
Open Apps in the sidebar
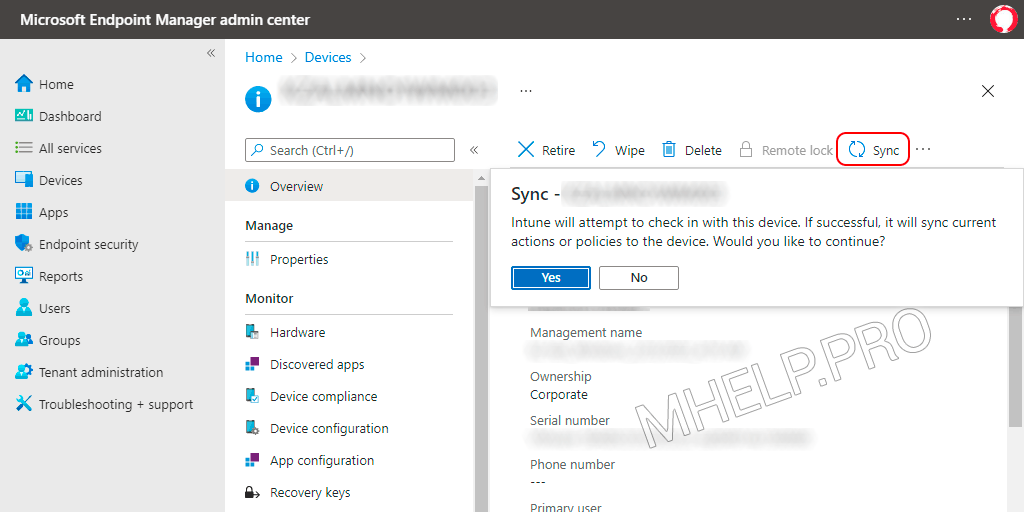42,212
